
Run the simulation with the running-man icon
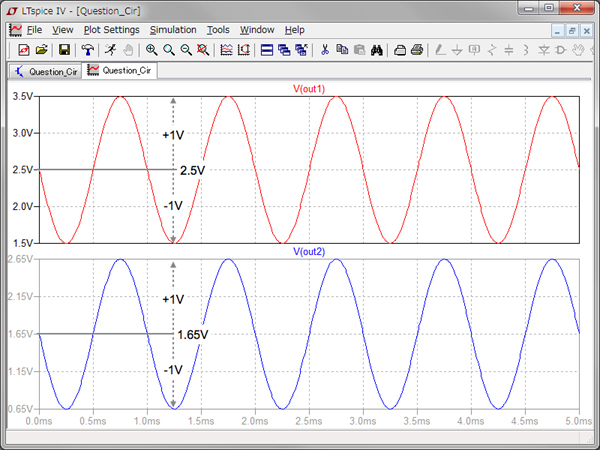(109, 49)
